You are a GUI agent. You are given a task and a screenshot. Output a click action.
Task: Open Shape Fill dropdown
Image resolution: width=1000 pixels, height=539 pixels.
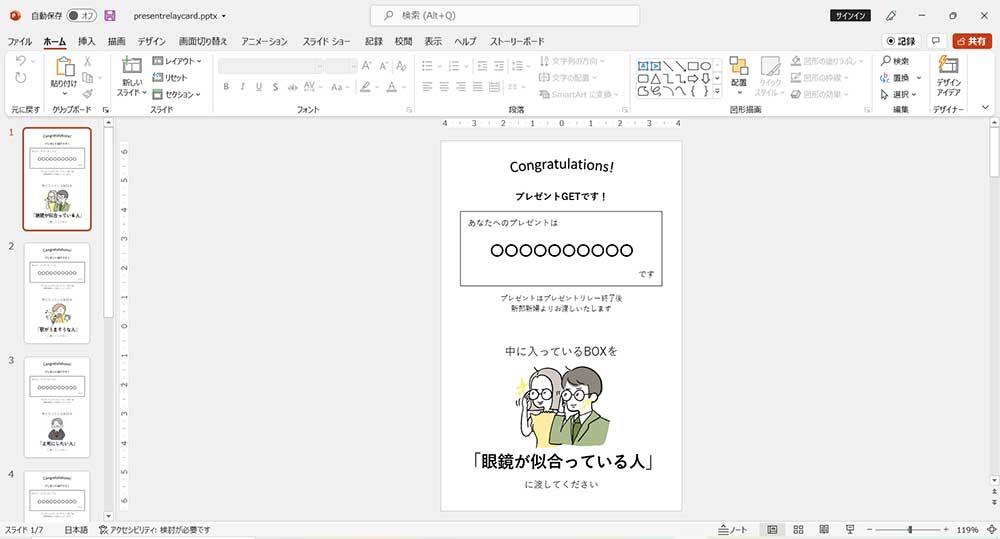[826, 61]
